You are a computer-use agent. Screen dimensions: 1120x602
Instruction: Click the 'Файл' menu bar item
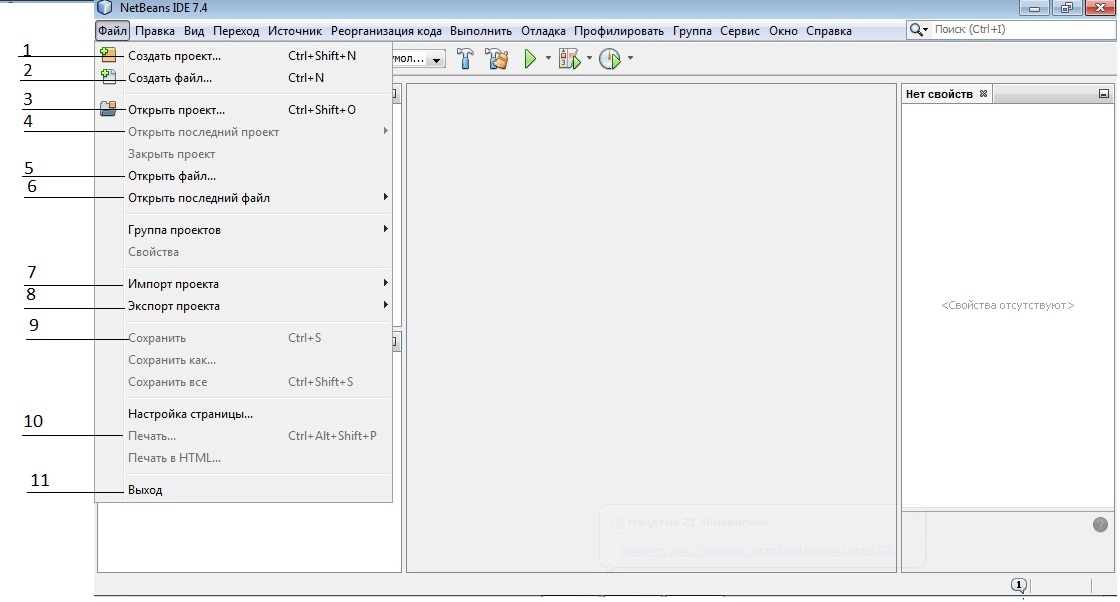pyautogui.click(x=112, y=31)
